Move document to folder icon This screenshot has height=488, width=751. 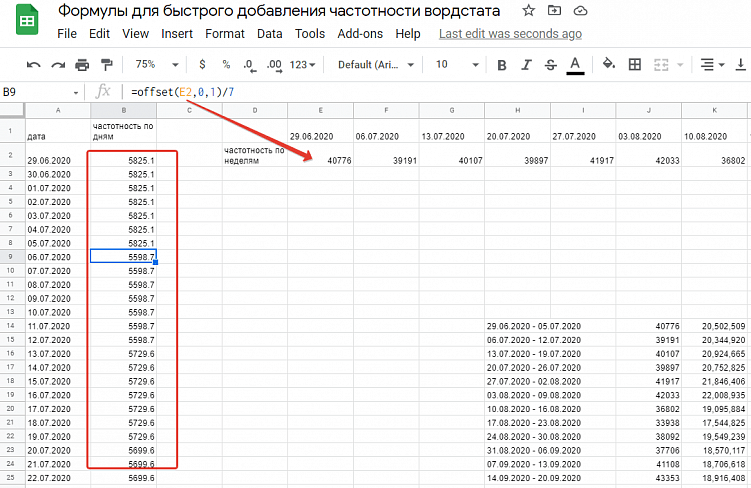[554, 11]
